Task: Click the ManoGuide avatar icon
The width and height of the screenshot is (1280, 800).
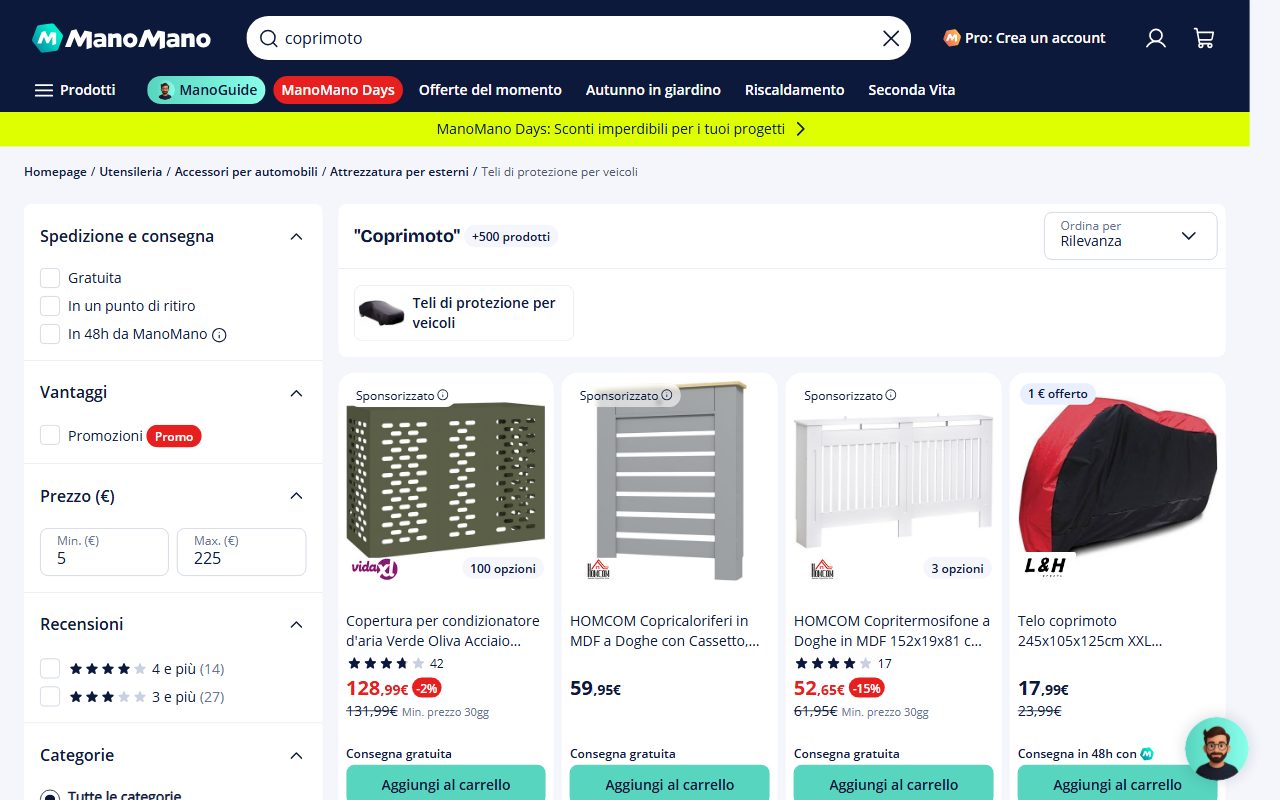Action: (x=165, y=90)
